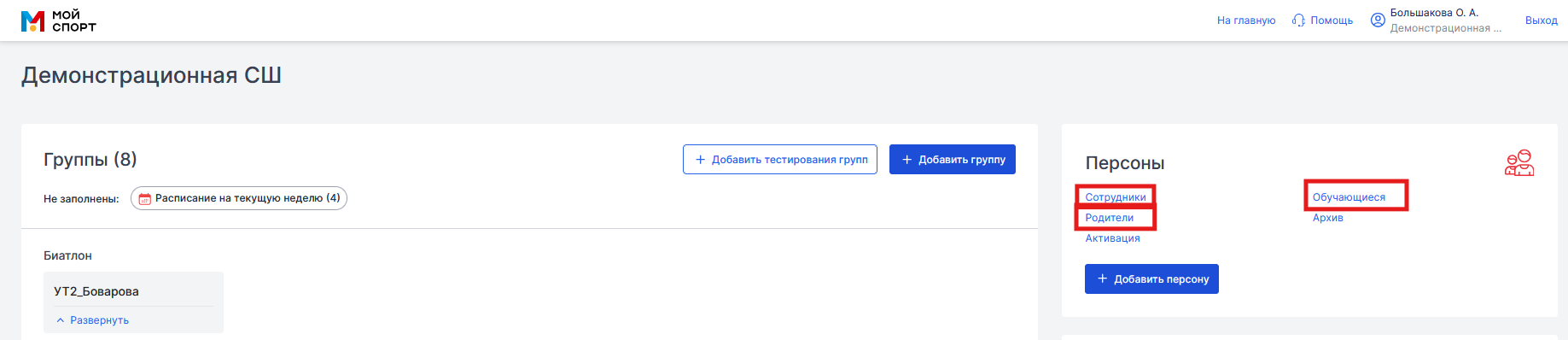Open the Помощь section
This screenshot has width=1568, height=340.
[1332, 21]
